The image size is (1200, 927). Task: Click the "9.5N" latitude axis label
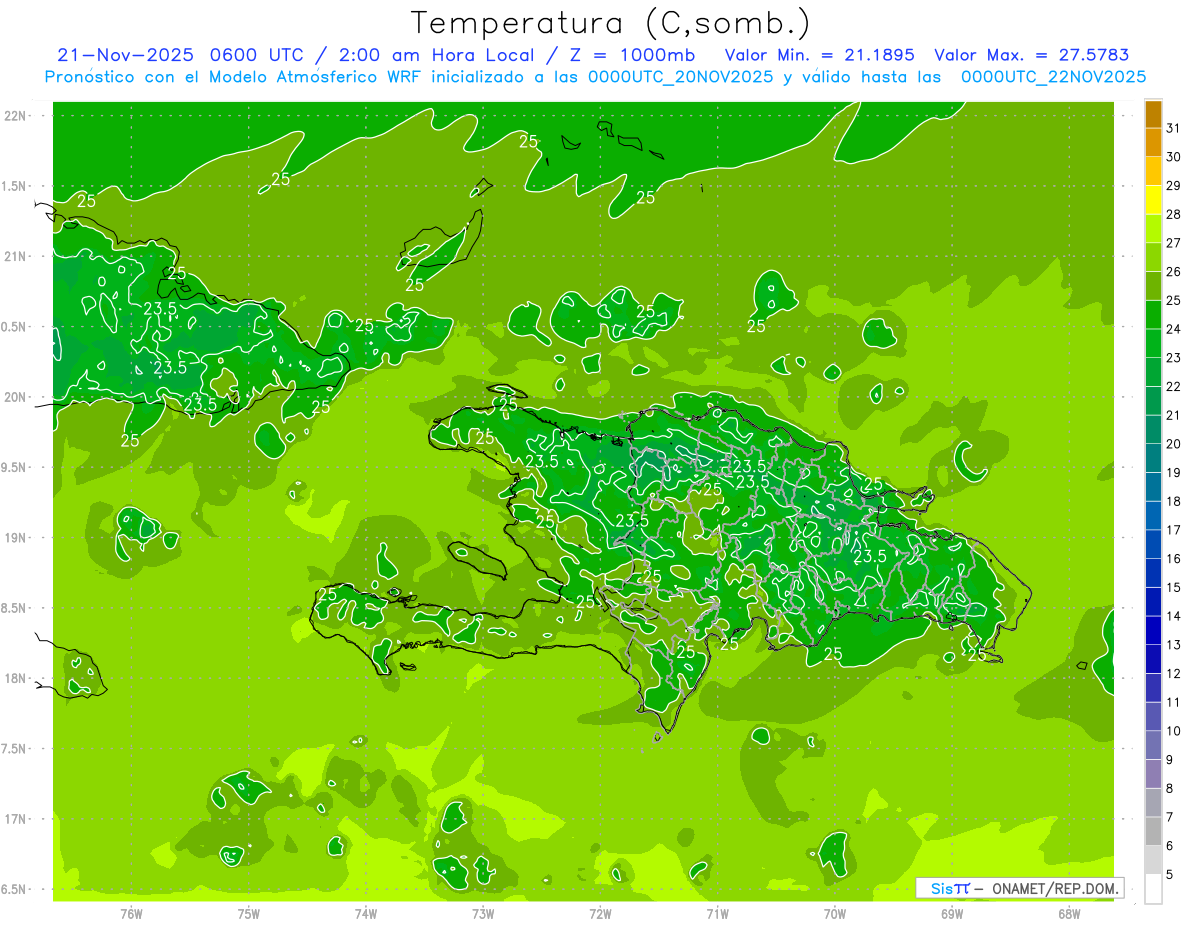point(12,467)
